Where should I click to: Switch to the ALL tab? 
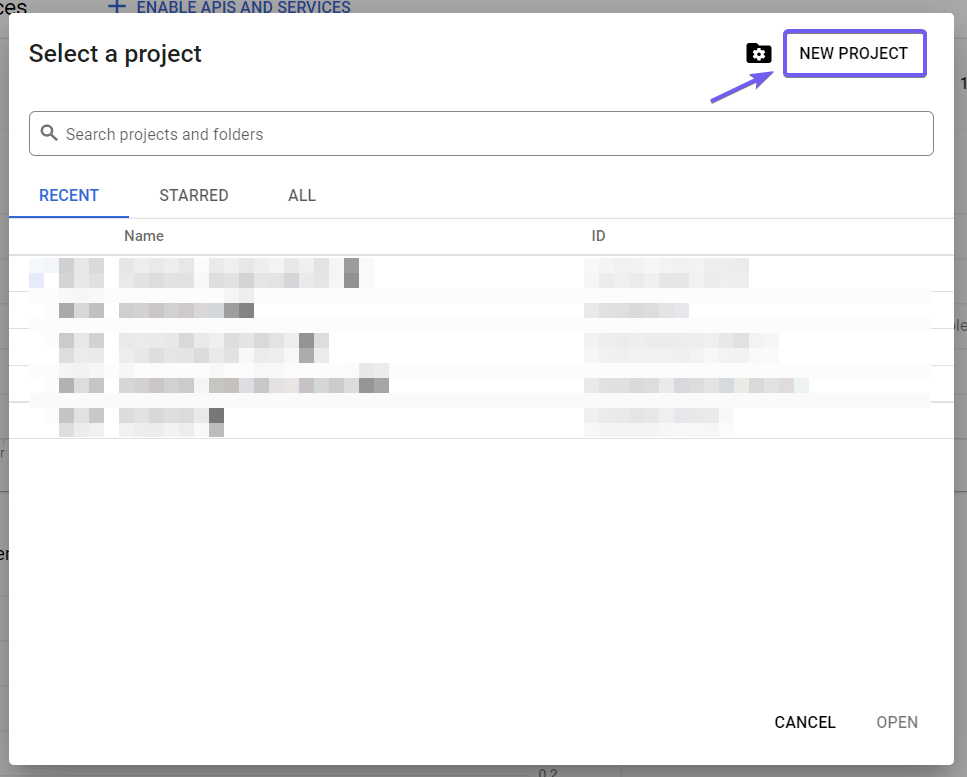(x=301, y=195)
